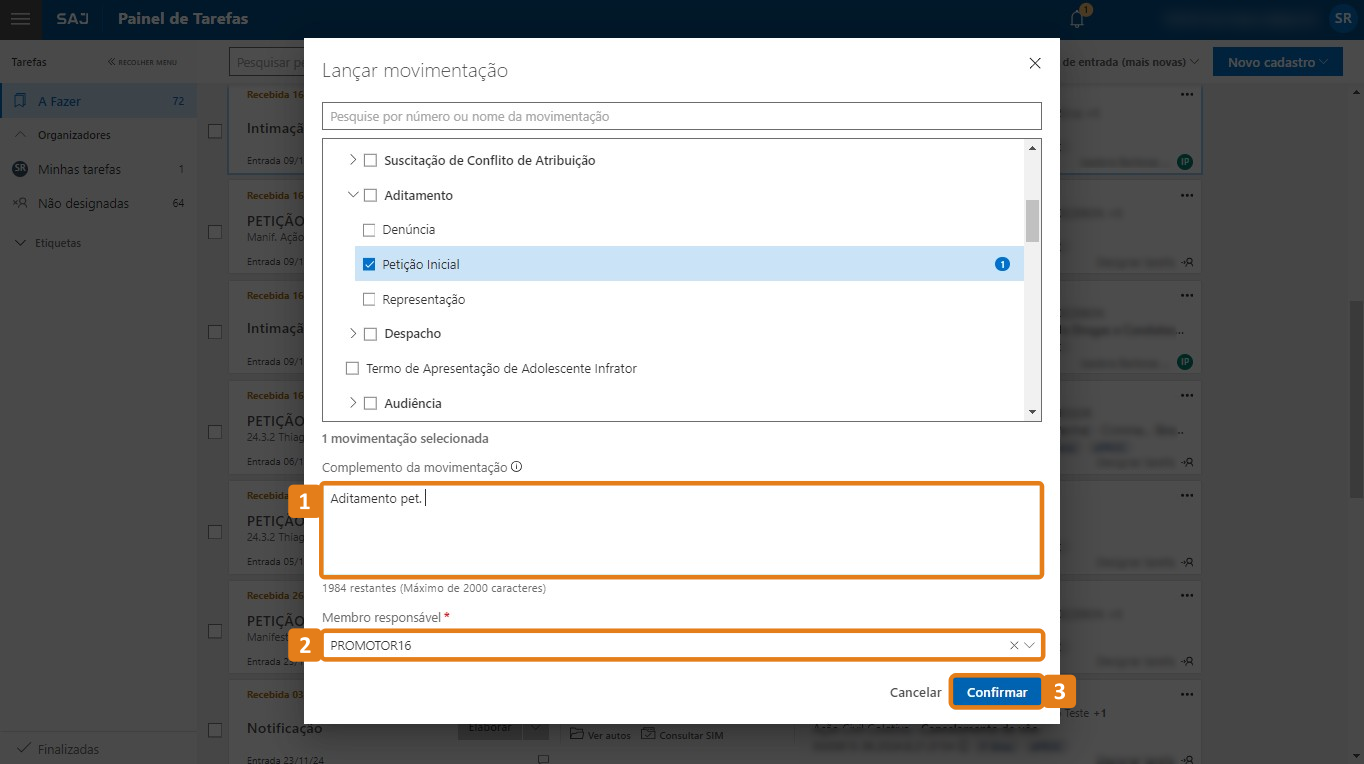Screen dimensions: 1364x764
Task: Open the SR user avatar menu
Action: [1341, 18]
